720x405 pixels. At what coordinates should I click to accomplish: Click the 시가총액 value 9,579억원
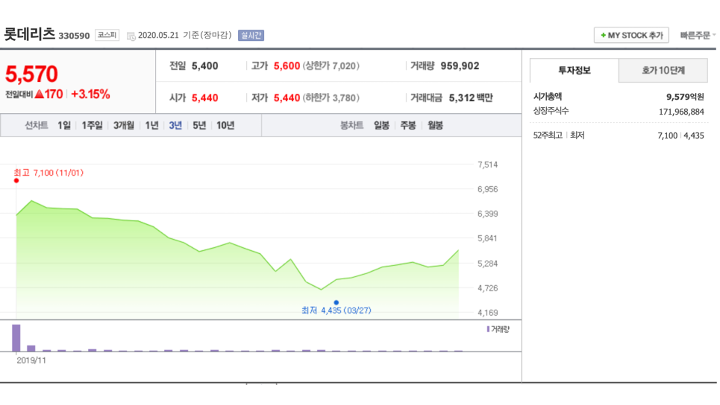pos(685,97)
